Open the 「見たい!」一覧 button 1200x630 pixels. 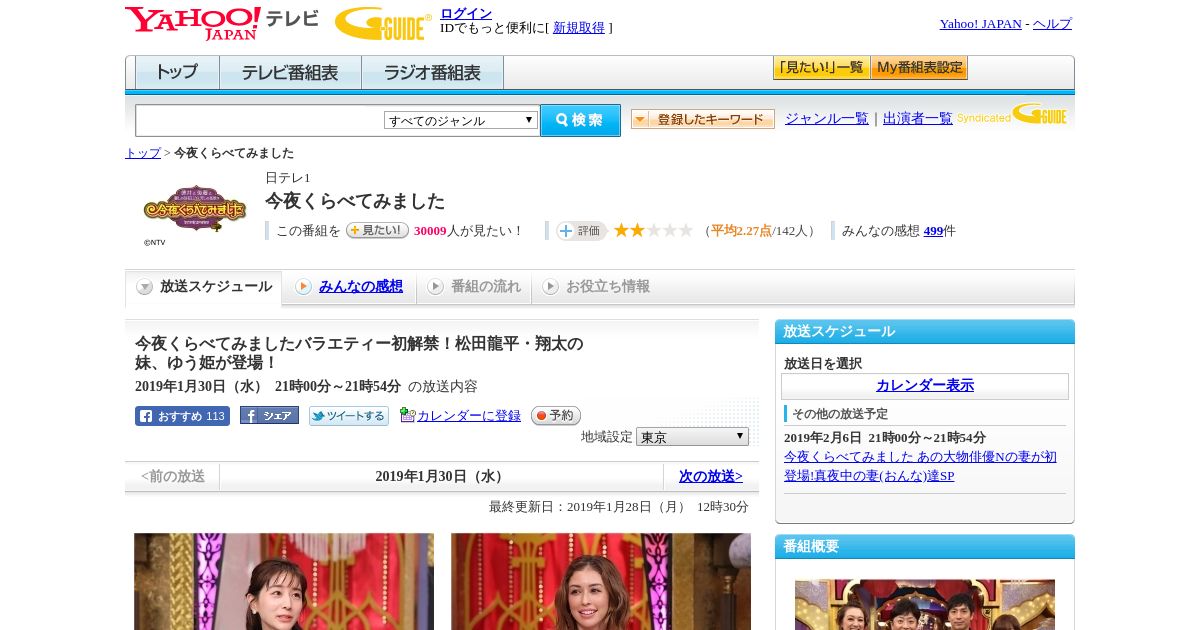[x=821, y=68]
